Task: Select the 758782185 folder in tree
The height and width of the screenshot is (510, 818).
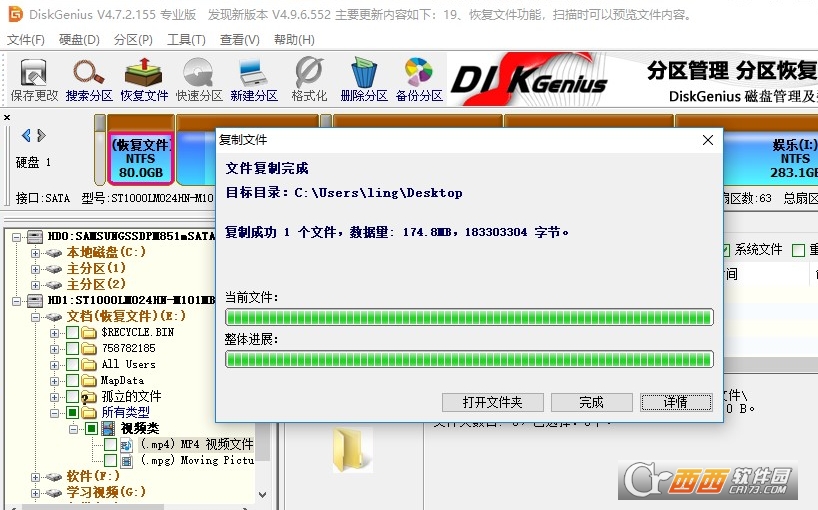Action: 128,348
